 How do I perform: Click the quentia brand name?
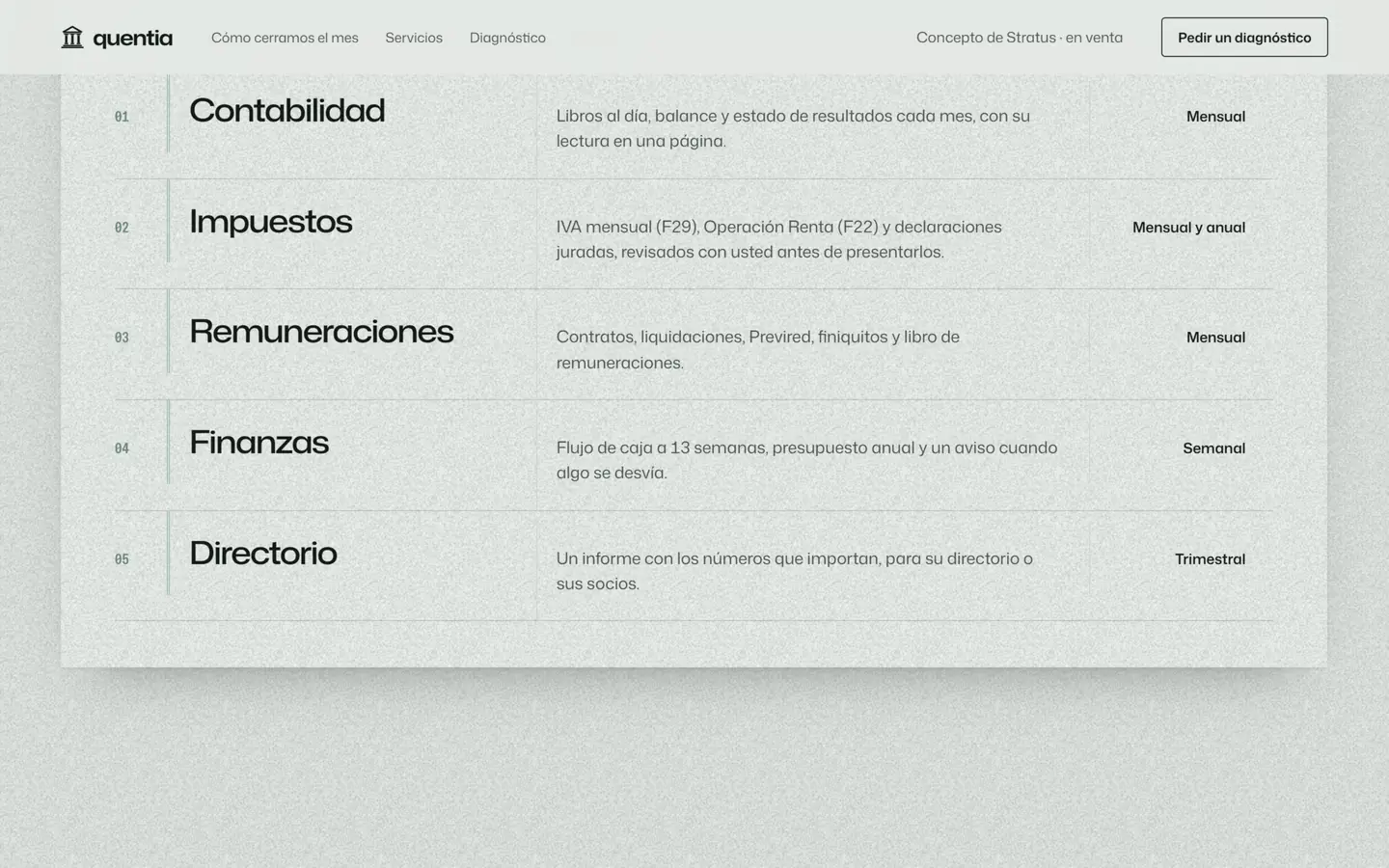(x=133, y=38)
